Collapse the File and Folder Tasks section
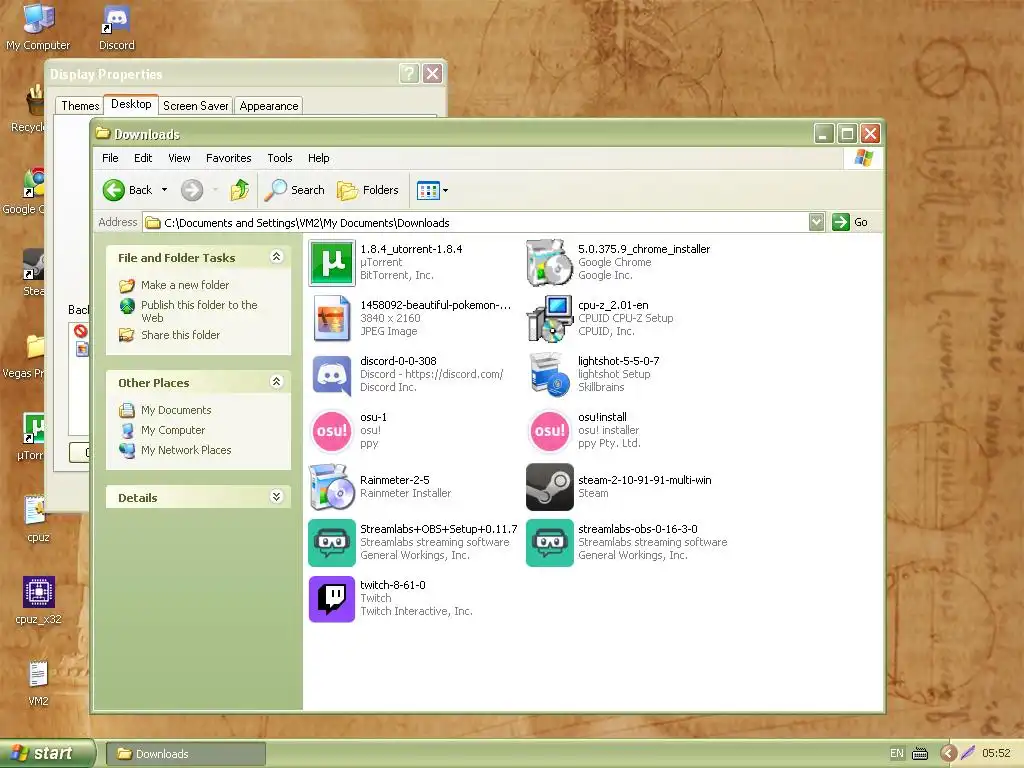Screen dimensions: 1024x768 point(276,257)
